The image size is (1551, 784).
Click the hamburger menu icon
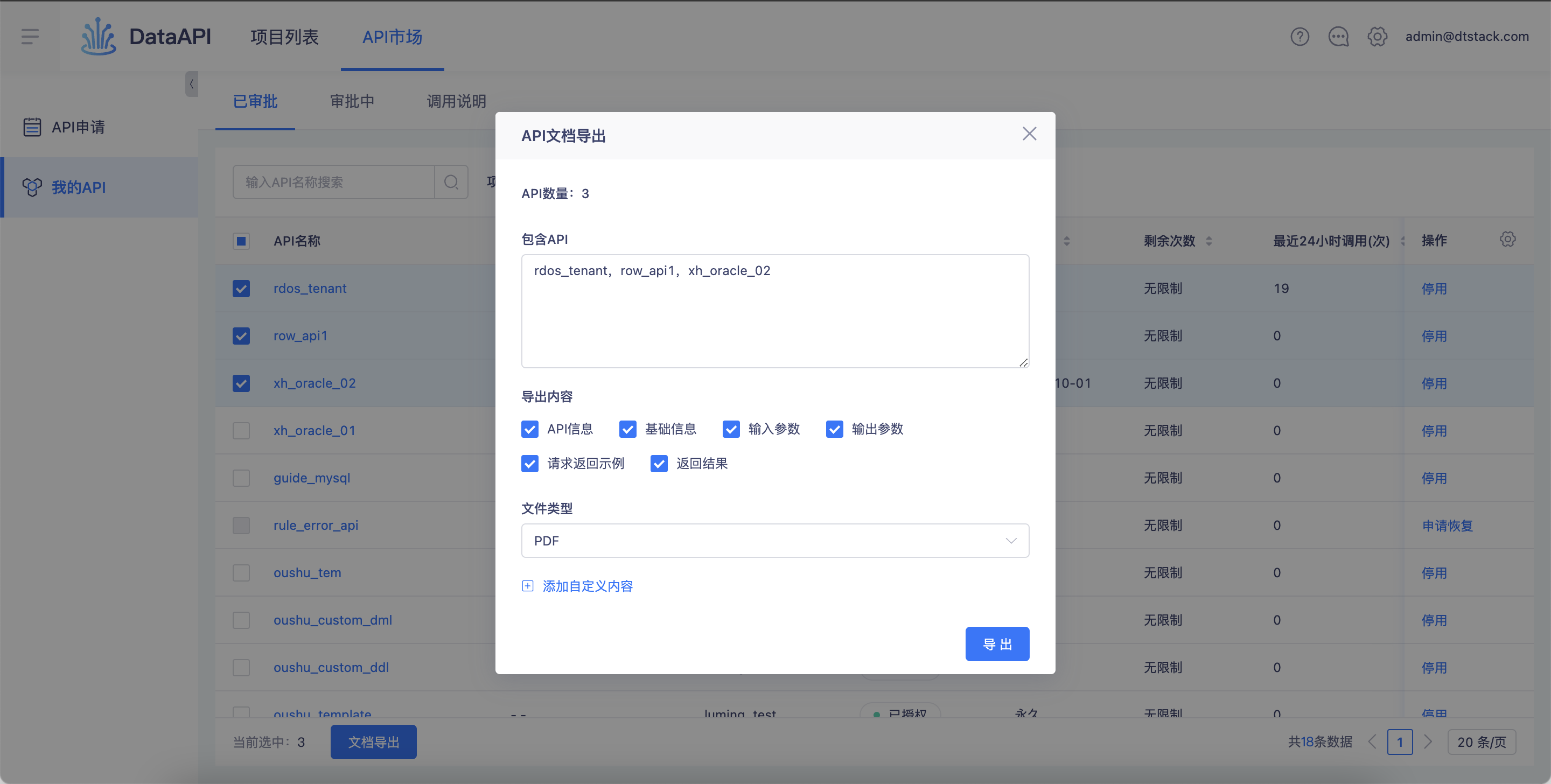30,37
